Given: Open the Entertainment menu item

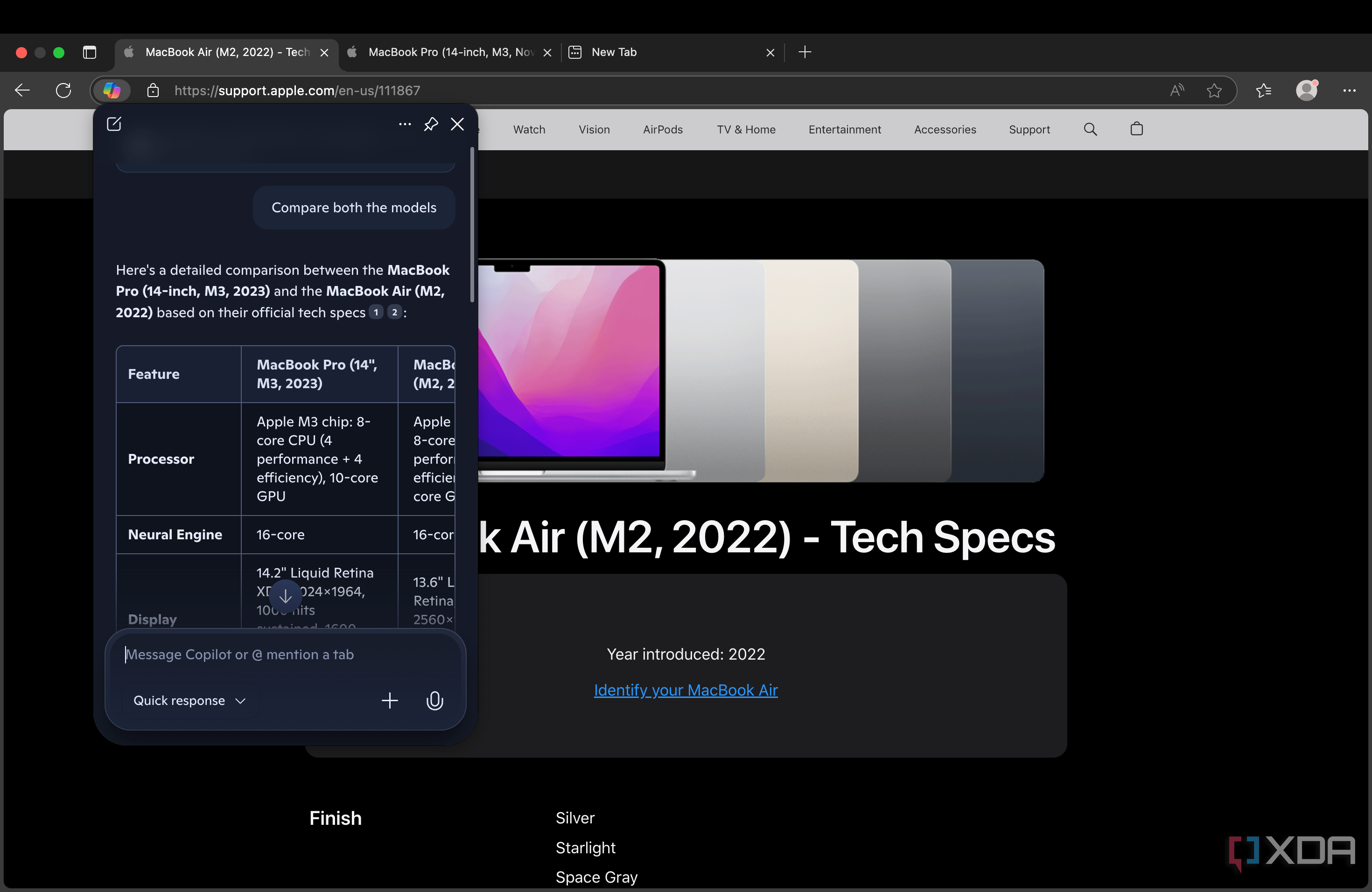Looking at the screenshot, I should (x=845, y=130).
